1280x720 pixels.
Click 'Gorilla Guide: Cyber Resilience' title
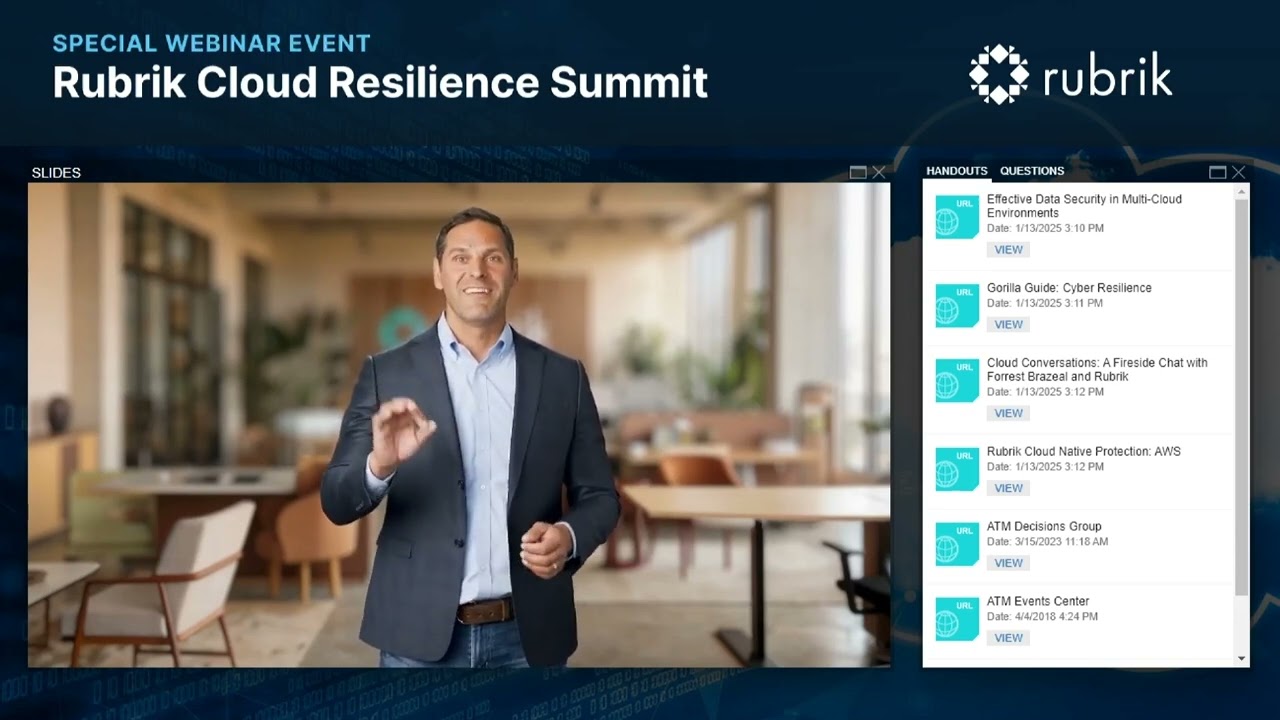[x=1069, y=288]
